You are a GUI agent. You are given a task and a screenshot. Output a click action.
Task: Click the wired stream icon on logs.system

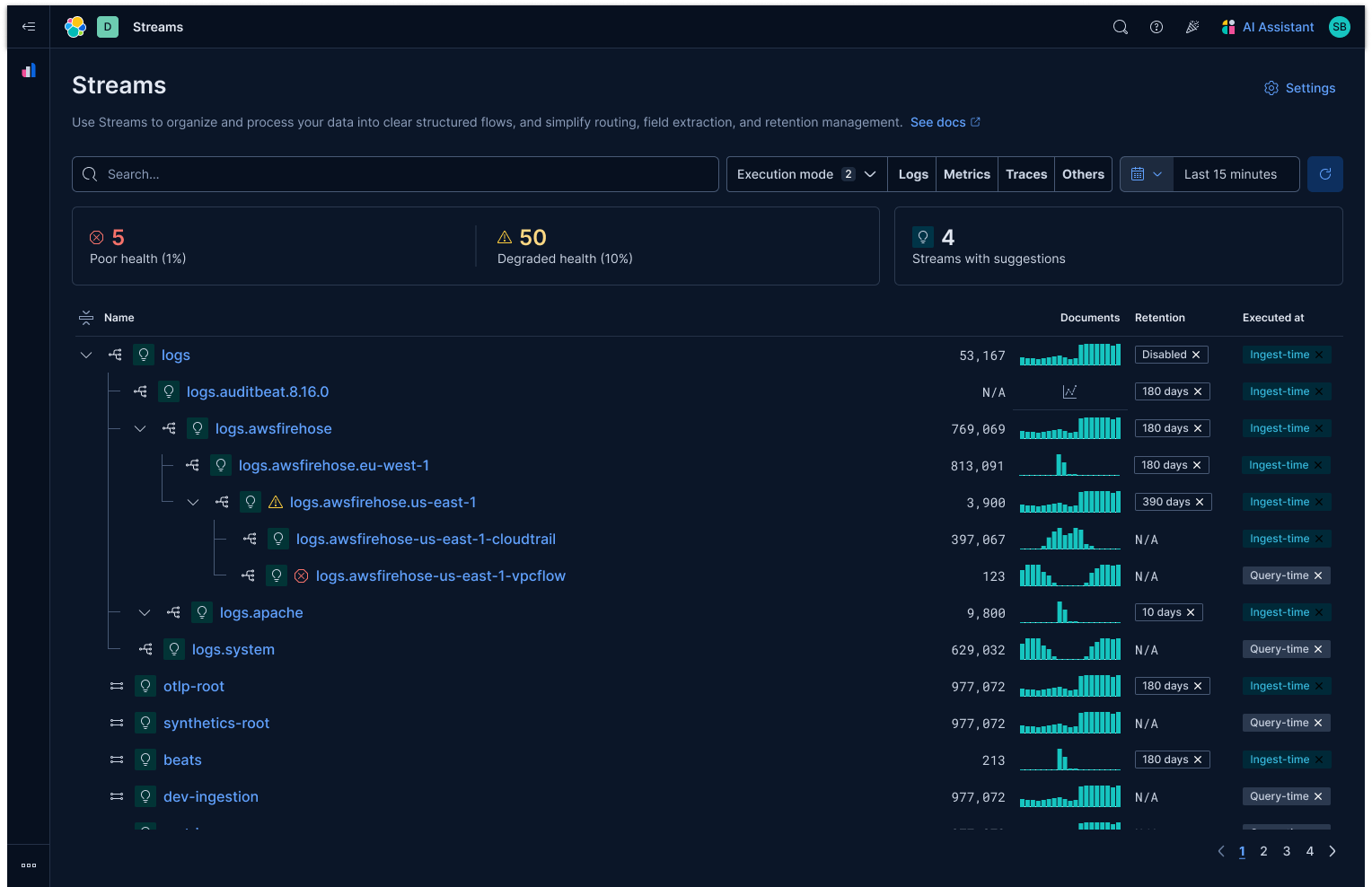pos(145,649)
